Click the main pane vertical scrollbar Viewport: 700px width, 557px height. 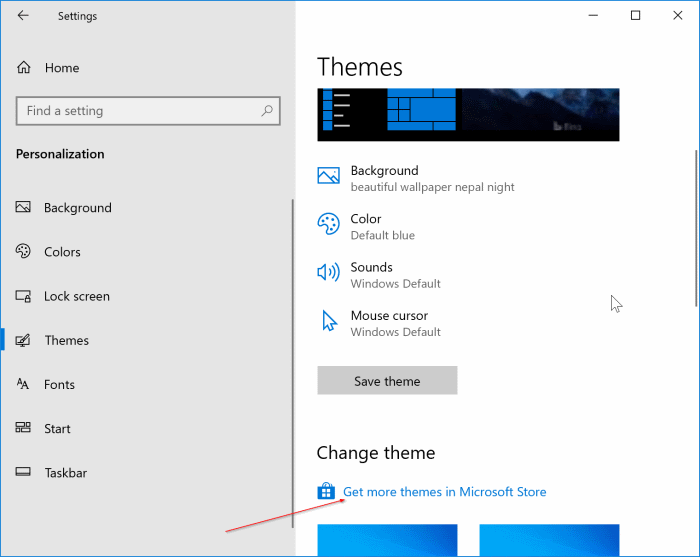(696, 229)
